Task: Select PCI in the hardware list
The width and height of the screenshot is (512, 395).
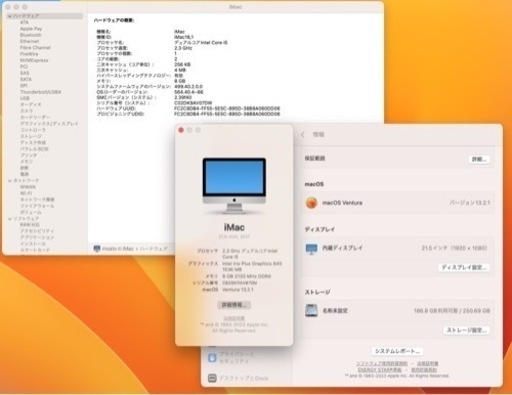Action: click(x=24, y=67)
